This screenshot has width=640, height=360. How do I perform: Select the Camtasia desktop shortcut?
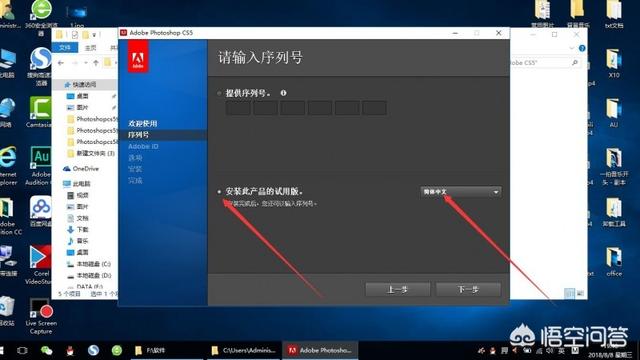click(x=39, y=112)
